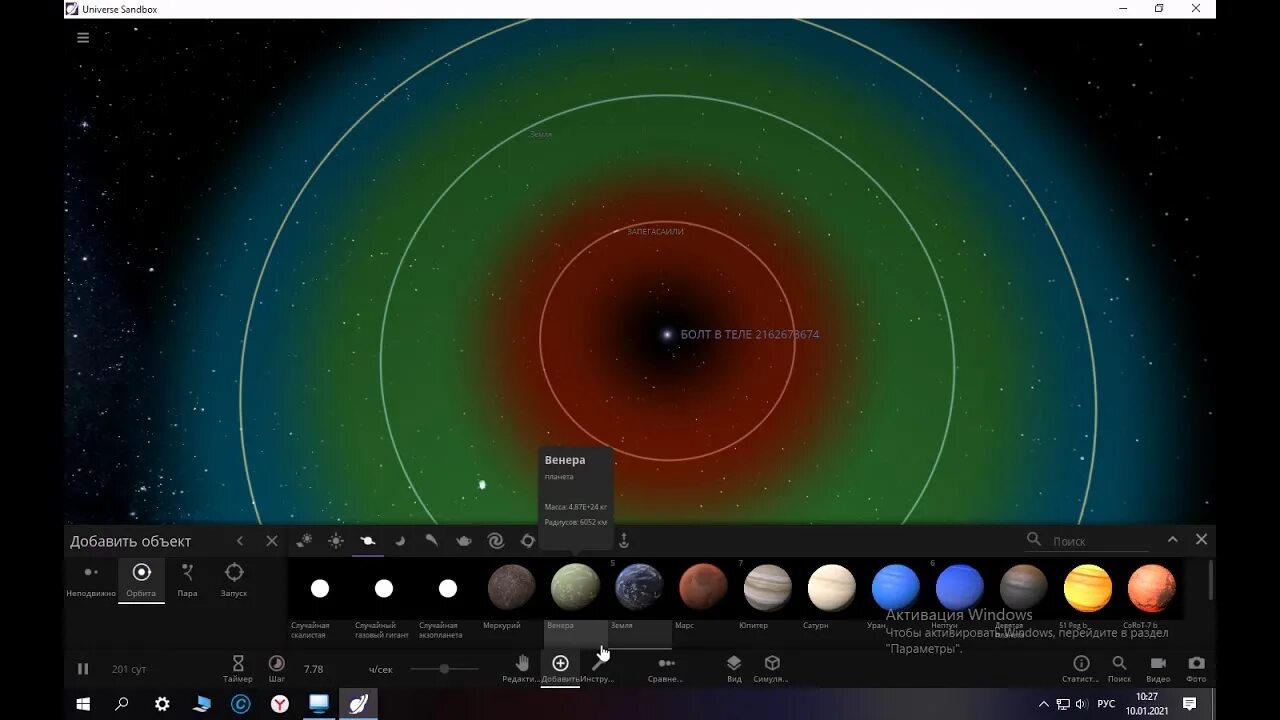Click the 201 сут elapsed time readout
Image resolution: width=1280 pixels, height=720 pixels.
tap(128, 669)
